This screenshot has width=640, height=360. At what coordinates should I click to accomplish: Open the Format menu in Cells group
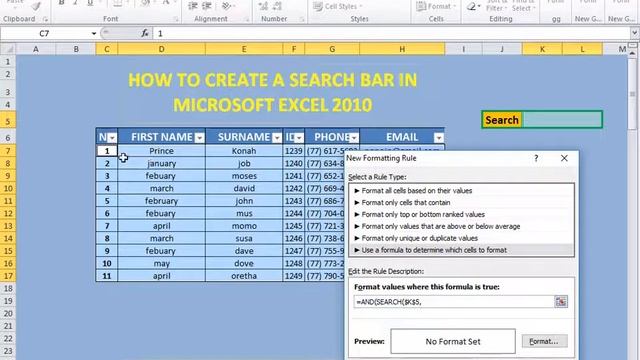click(435, 6)
